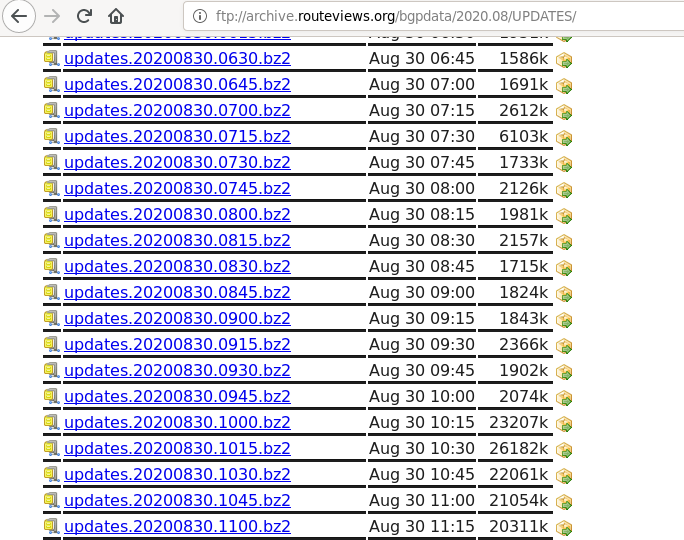Click package download icon for 1843k file
684x540 pixels.
(564, 320)
